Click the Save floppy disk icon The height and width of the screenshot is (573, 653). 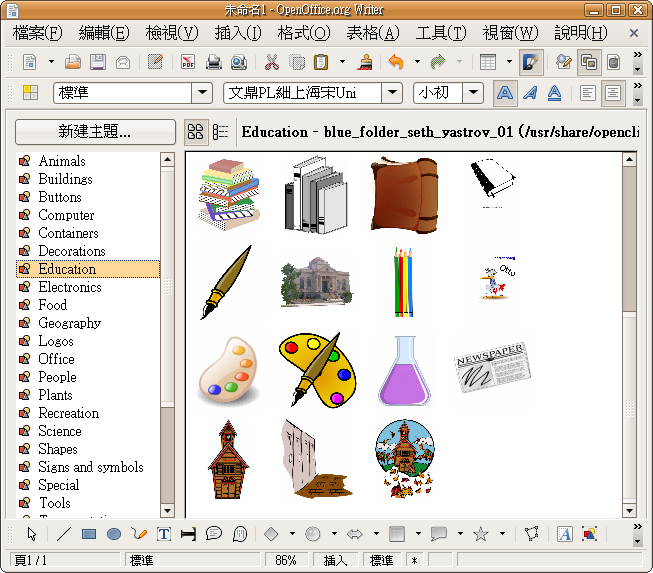tap(98, 62)
